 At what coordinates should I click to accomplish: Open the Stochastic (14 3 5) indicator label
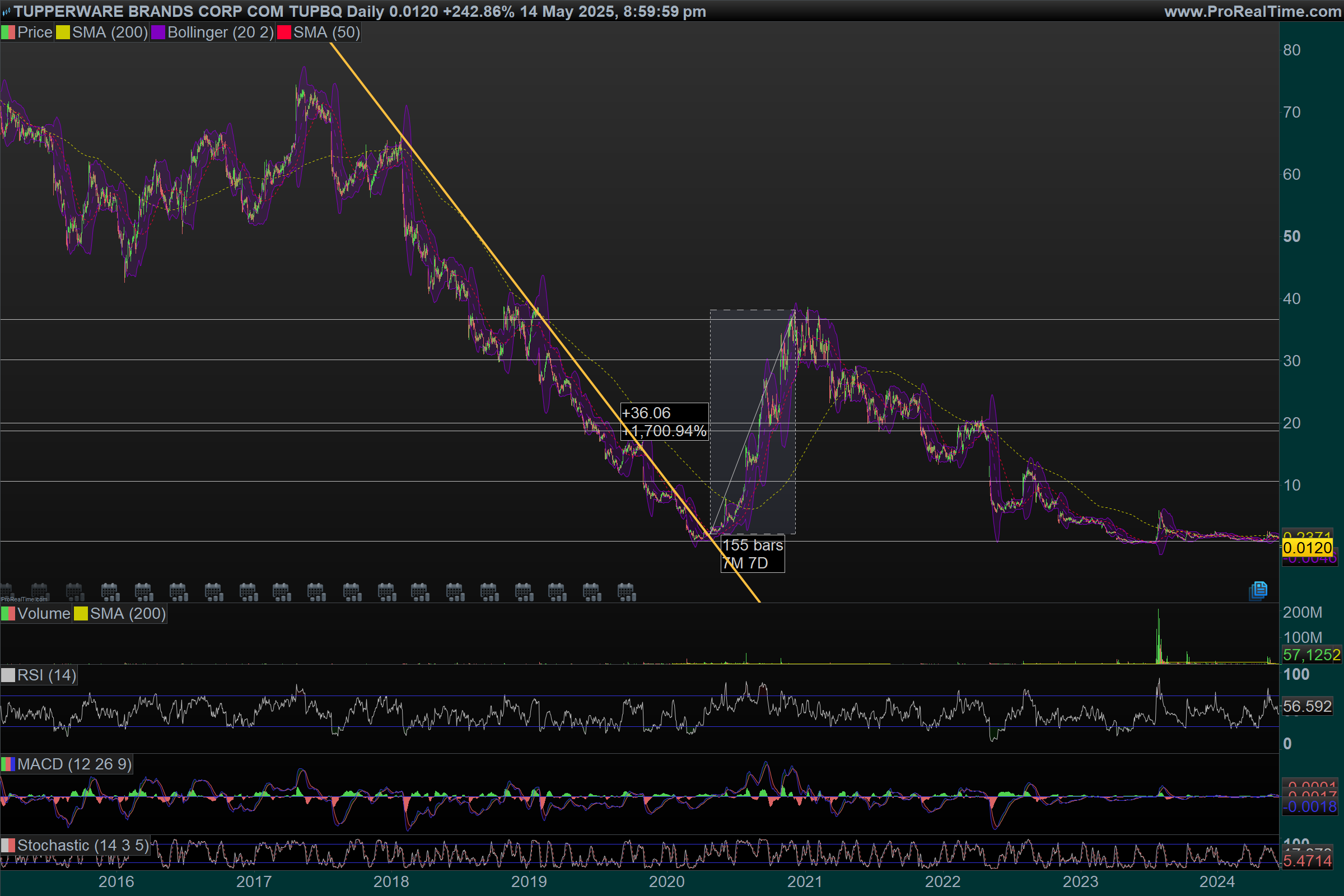pyautogui.click(x=83, y=845)
